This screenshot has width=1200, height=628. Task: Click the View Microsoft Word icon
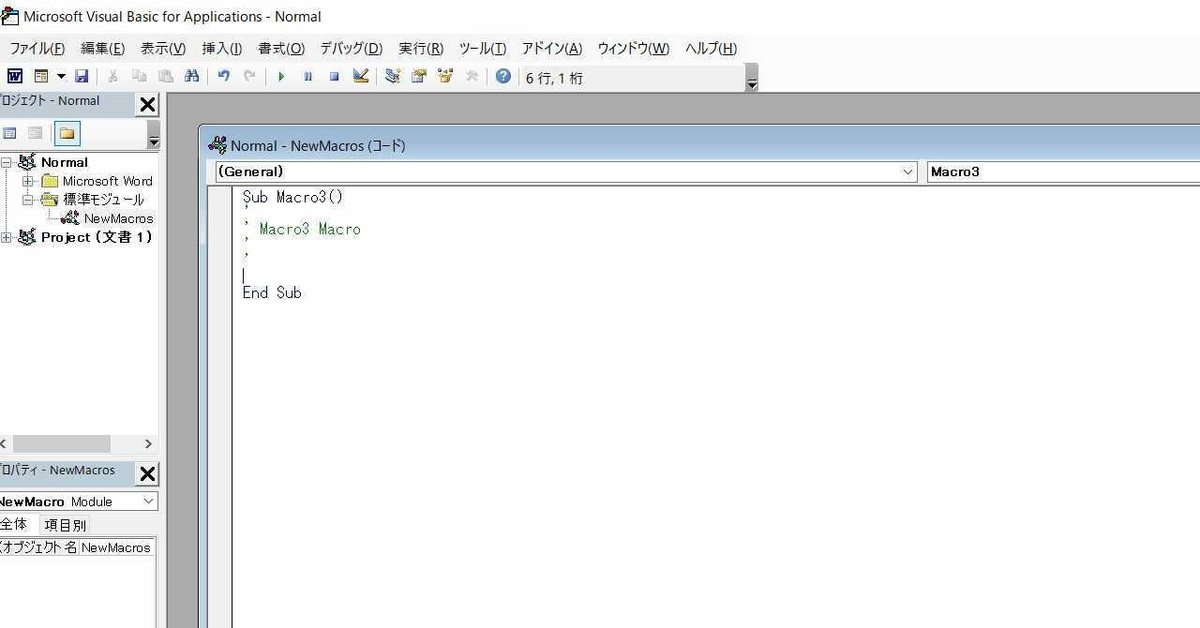[x=15, y=76]
